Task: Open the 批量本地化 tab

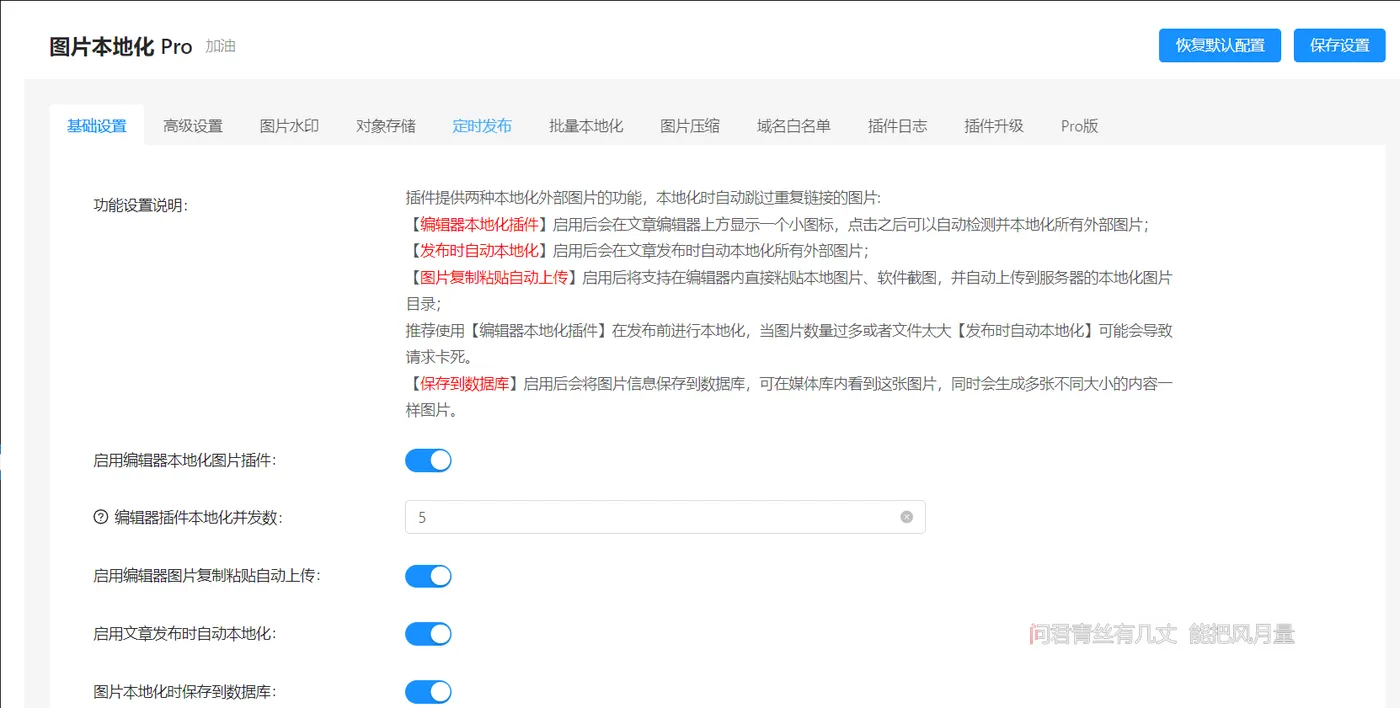Action: click(586, 126)
